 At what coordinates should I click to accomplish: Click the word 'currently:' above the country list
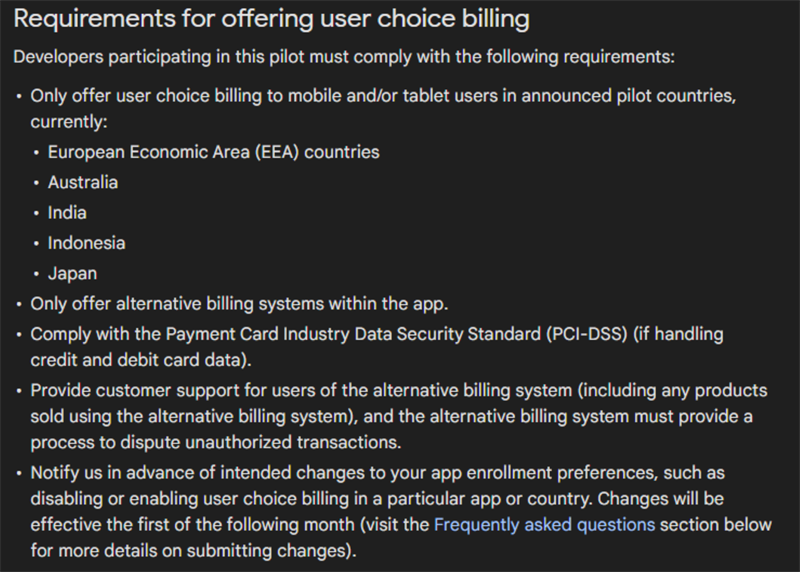[x=69, y=122]
